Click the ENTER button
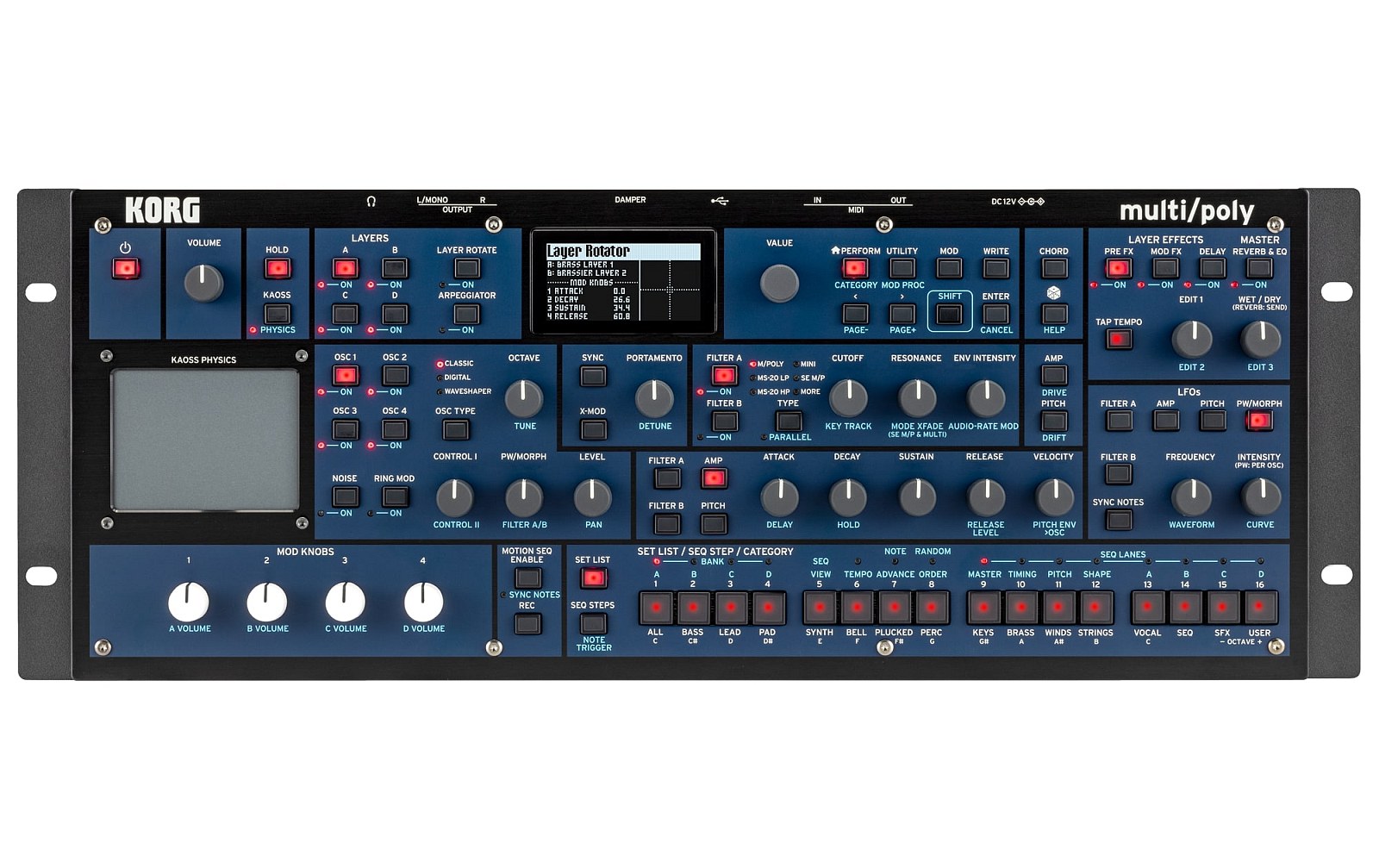The image size is (1379, 868). (x=995, y=314)
